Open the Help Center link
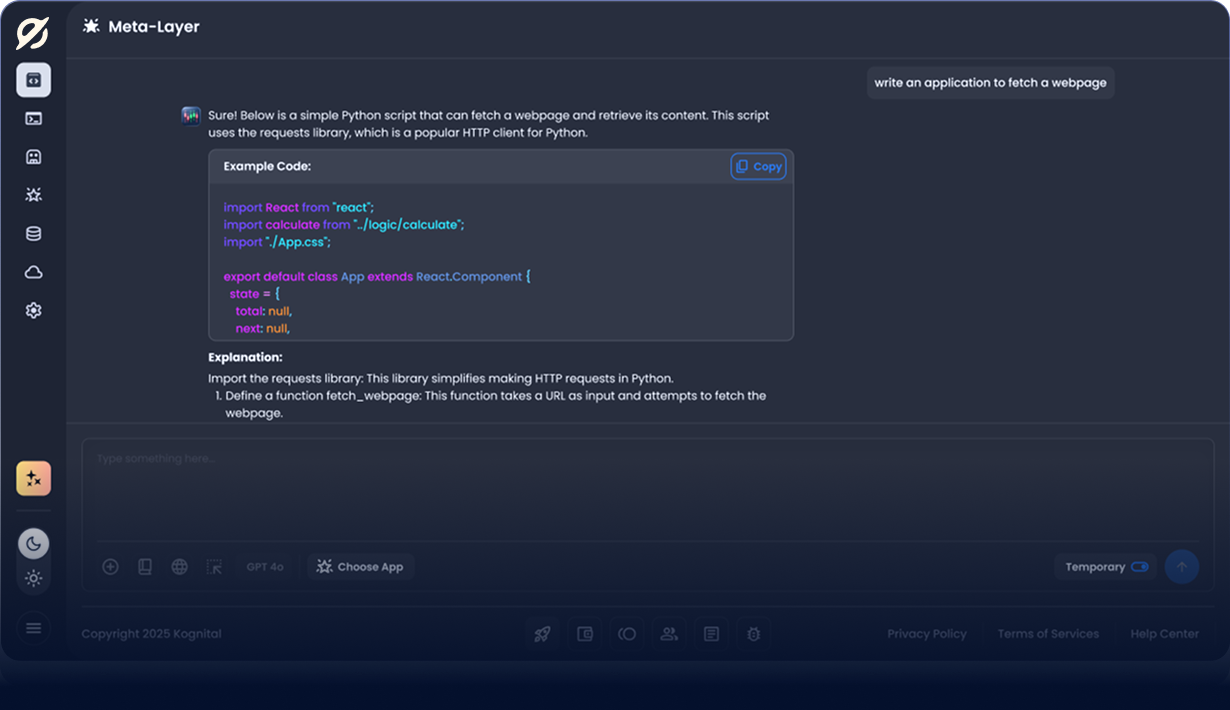The image size is (1230, 710). point(1164,634)
